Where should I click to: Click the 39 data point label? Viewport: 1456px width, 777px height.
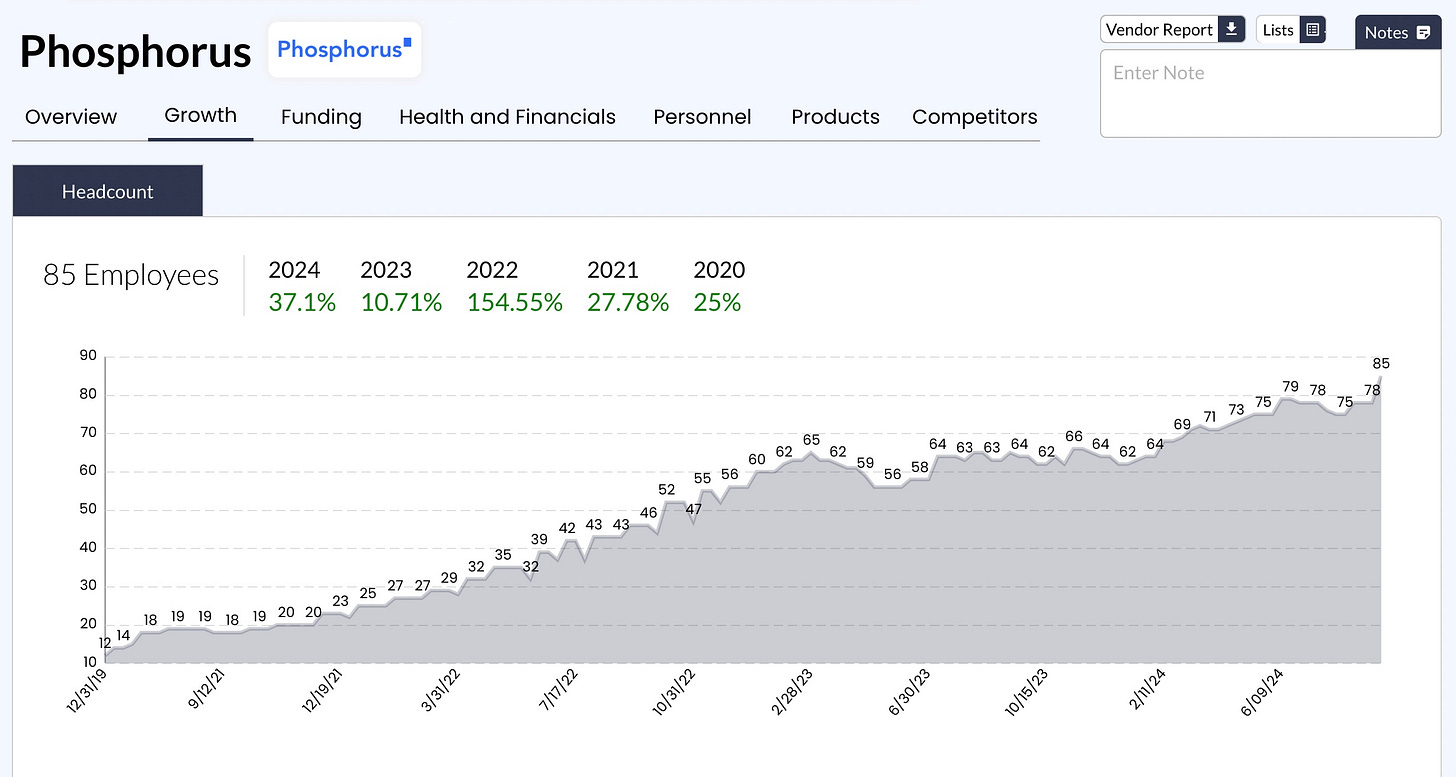(539, 539)
